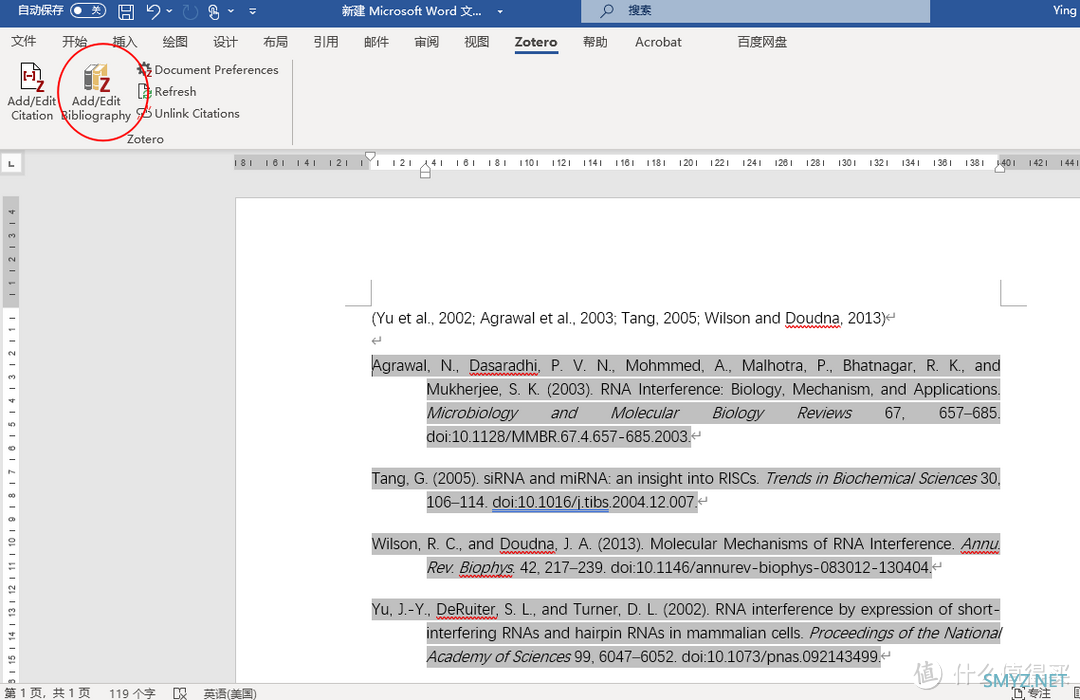Open Zotero Document Preferences
The image size is (1080, 700).
(x=208, y=70)
